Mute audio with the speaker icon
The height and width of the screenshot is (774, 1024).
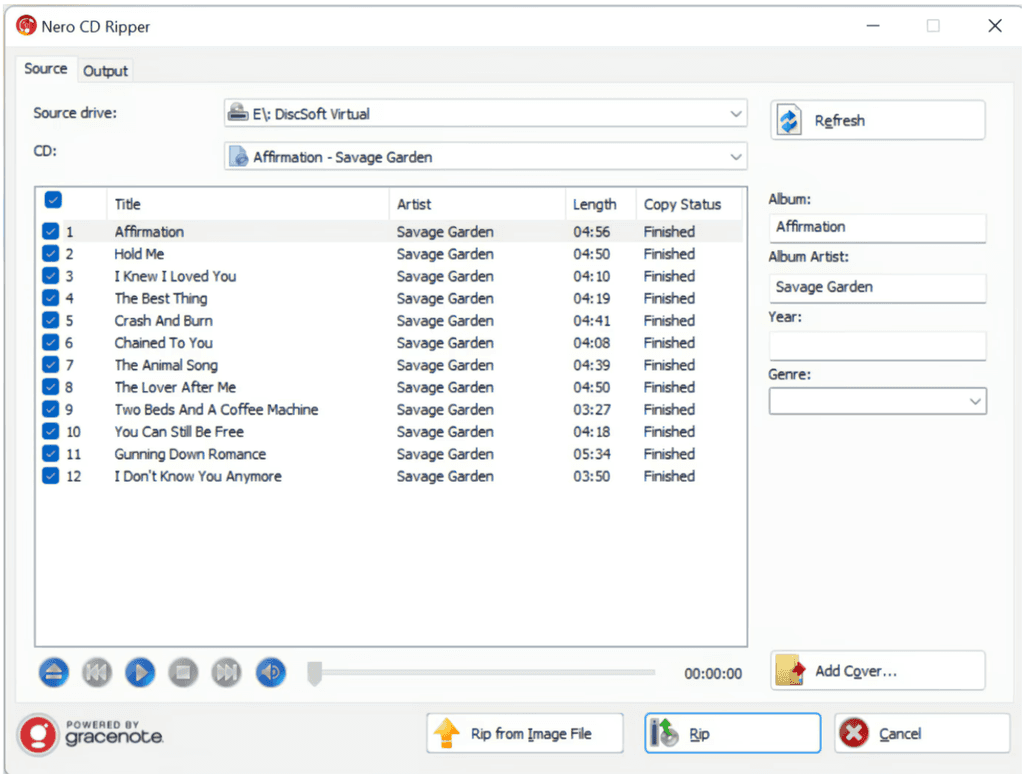coord(270,672)
